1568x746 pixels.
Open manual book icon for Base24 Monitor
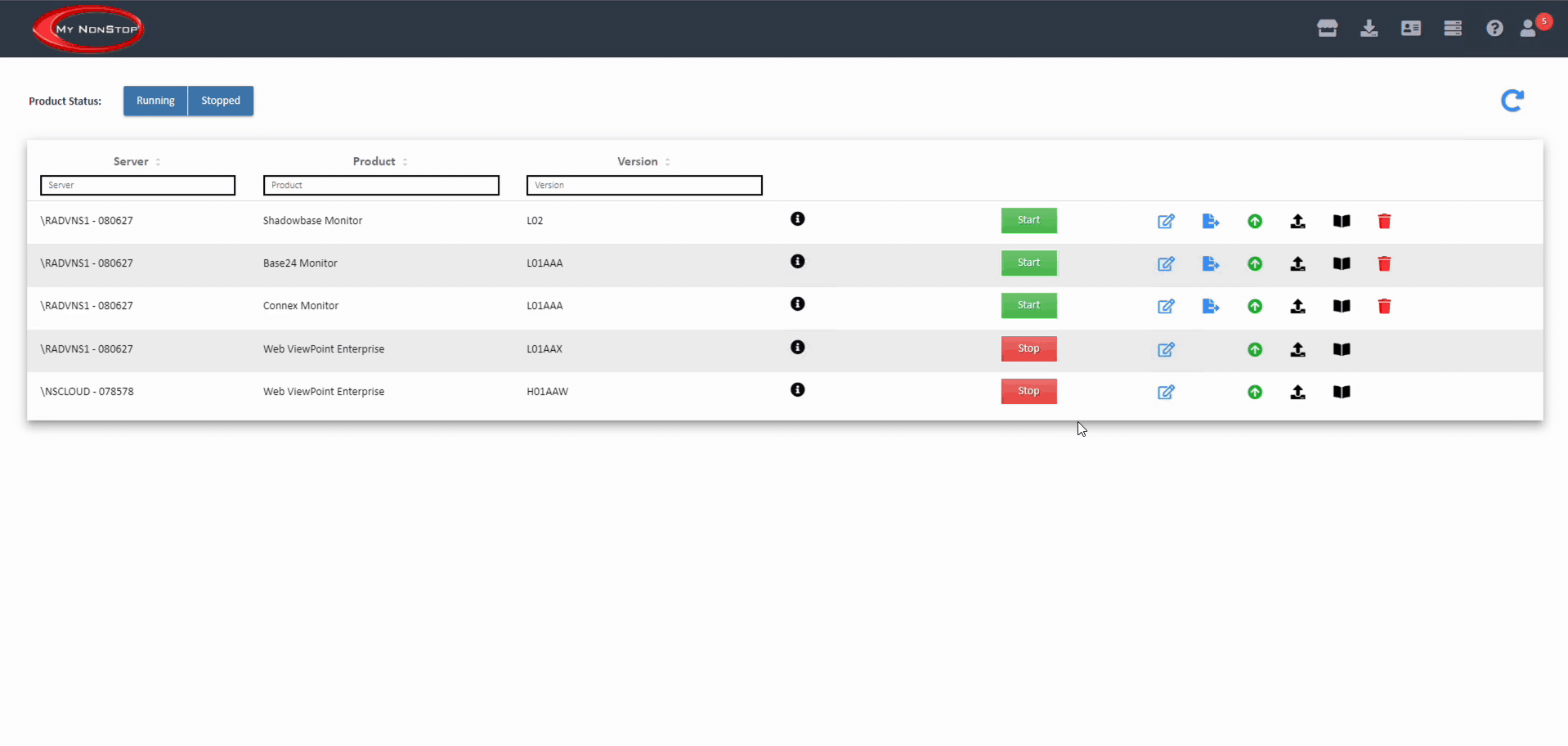pyautogui.click(x=1342, y=263)
